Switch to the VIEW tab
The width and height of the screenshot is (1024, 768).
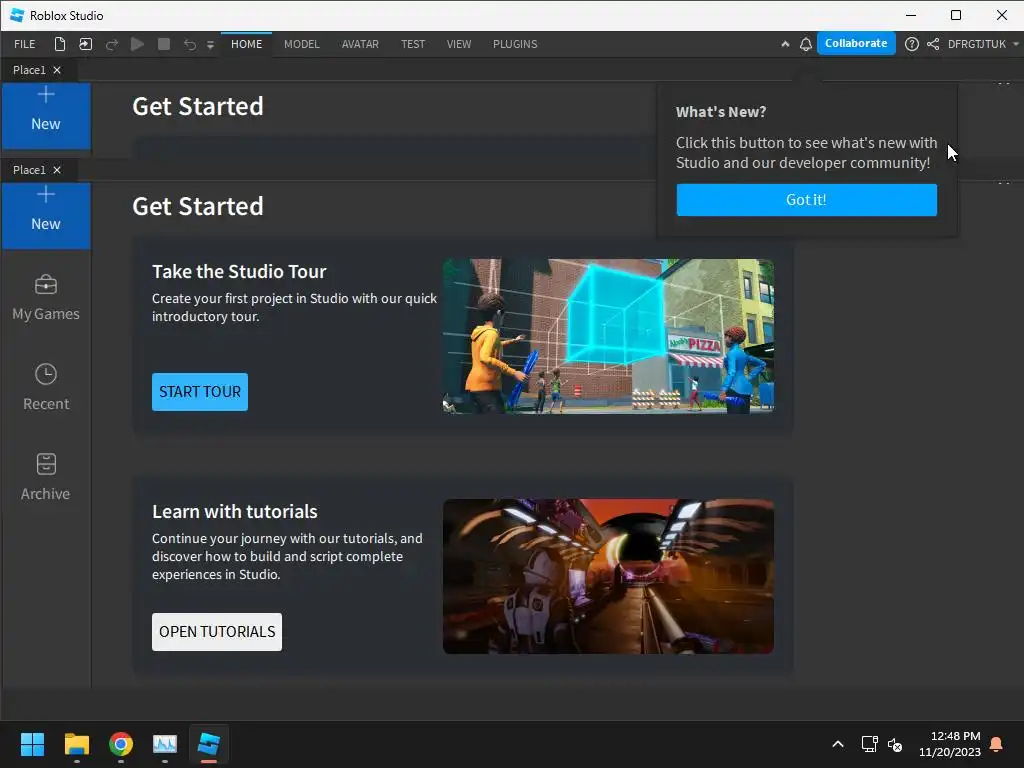click(458, 44)
